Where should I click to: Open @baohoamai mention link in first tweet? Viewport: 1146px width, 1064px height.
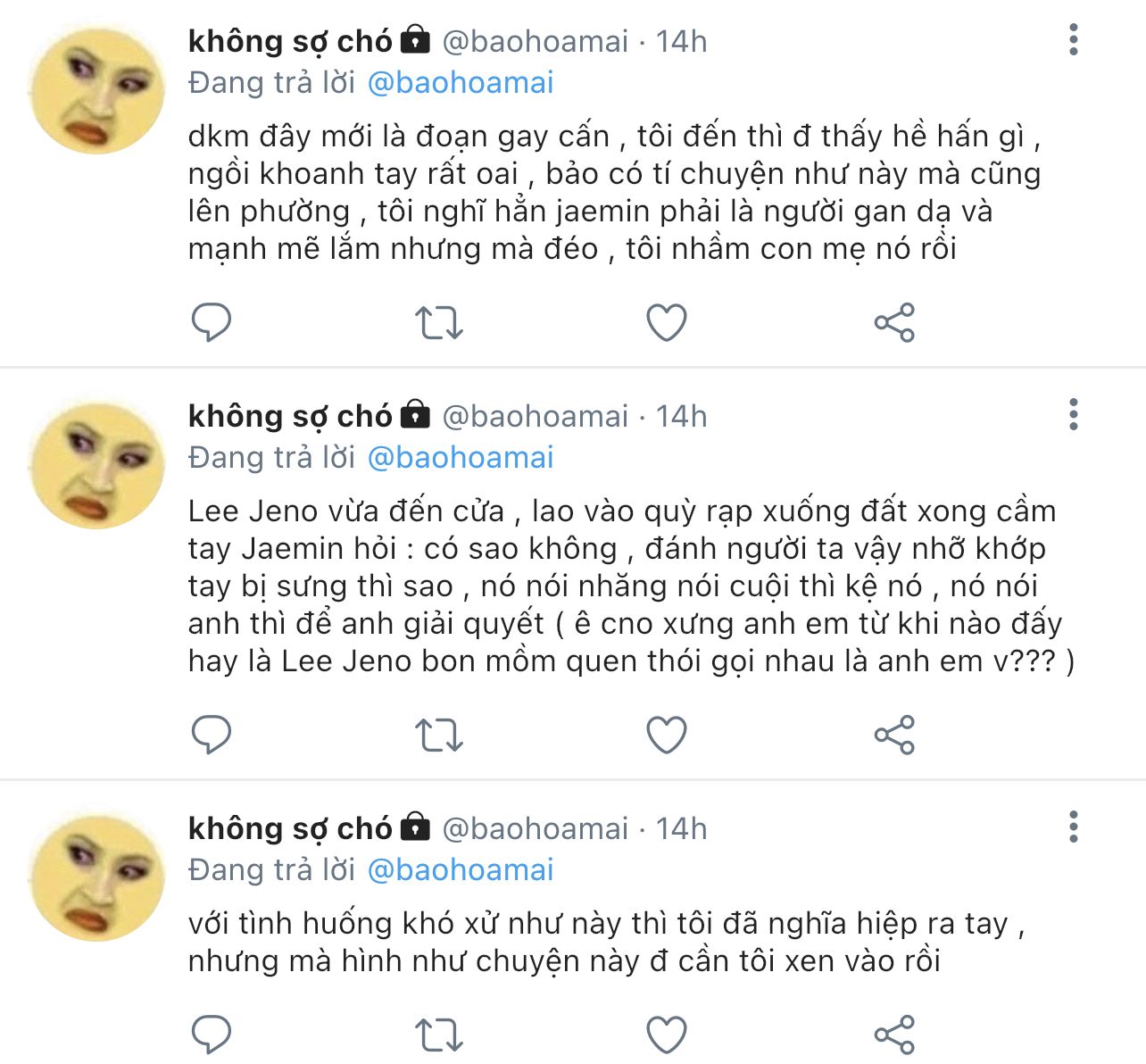tap(461, 83)
